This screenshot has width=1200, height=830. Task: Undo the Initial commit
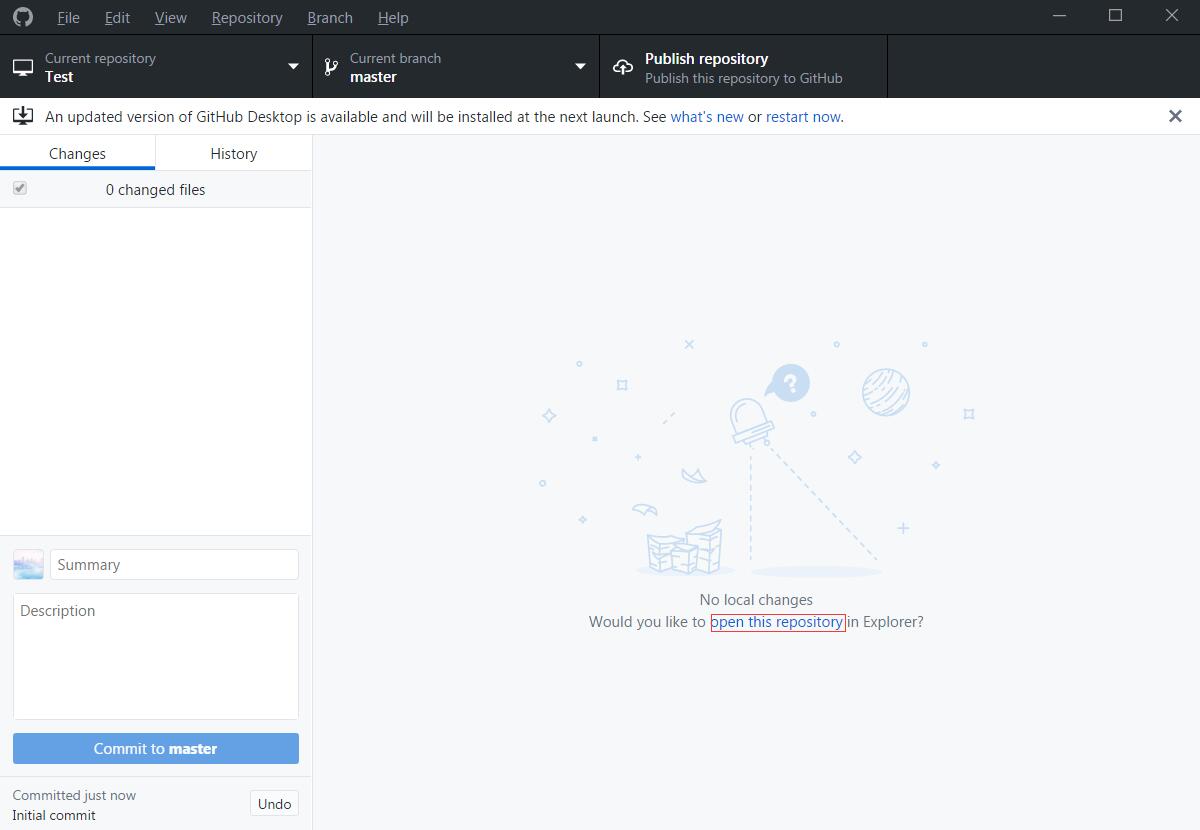pyautogui.click(x=274, y=804)
